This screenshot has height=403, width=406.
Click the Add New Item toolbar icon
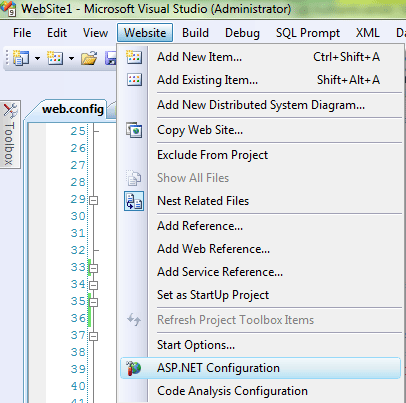[55, 58]
